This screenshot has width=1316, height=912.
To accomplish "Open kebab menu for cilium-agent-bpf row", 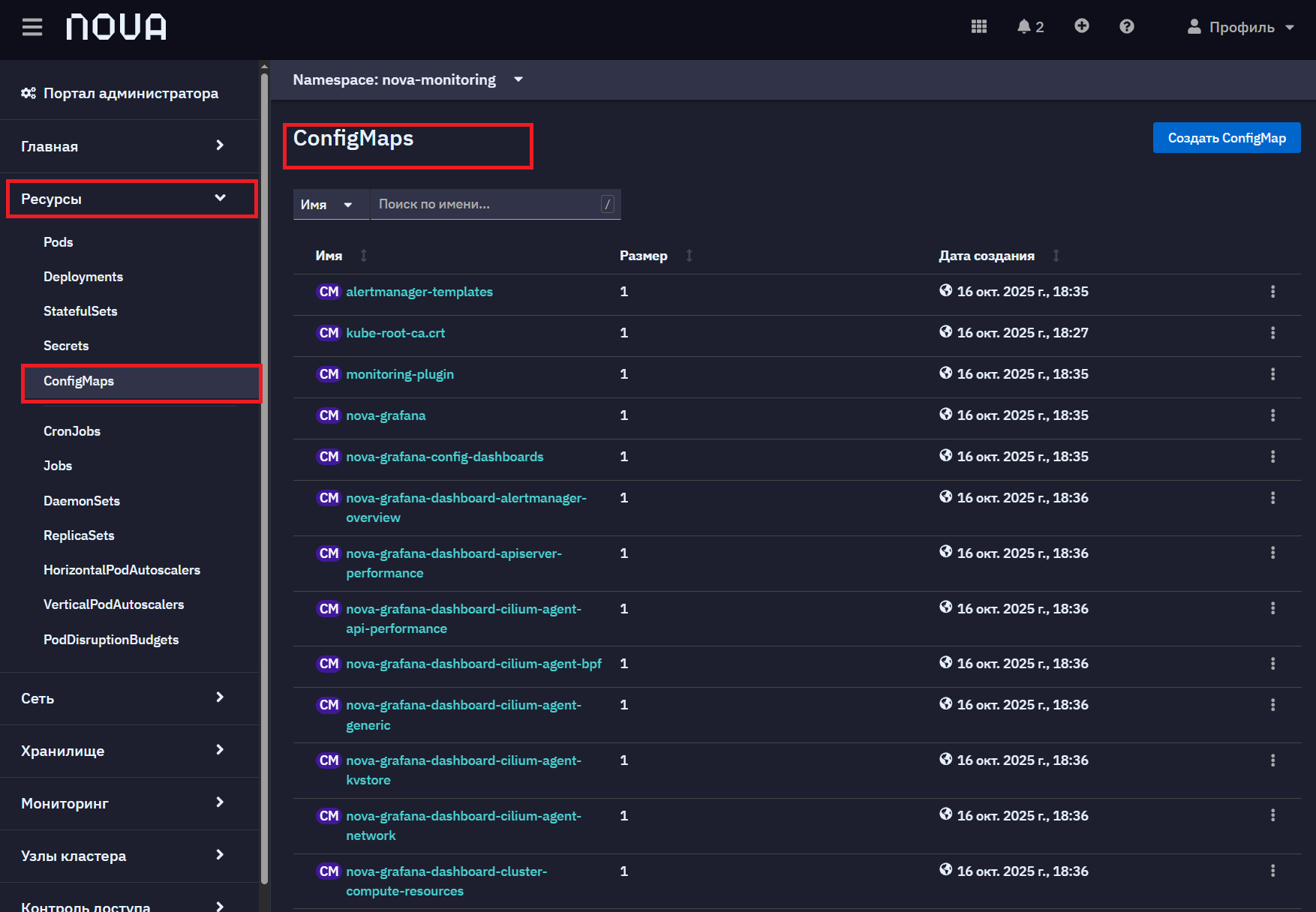I will (x=1272, y=664).
